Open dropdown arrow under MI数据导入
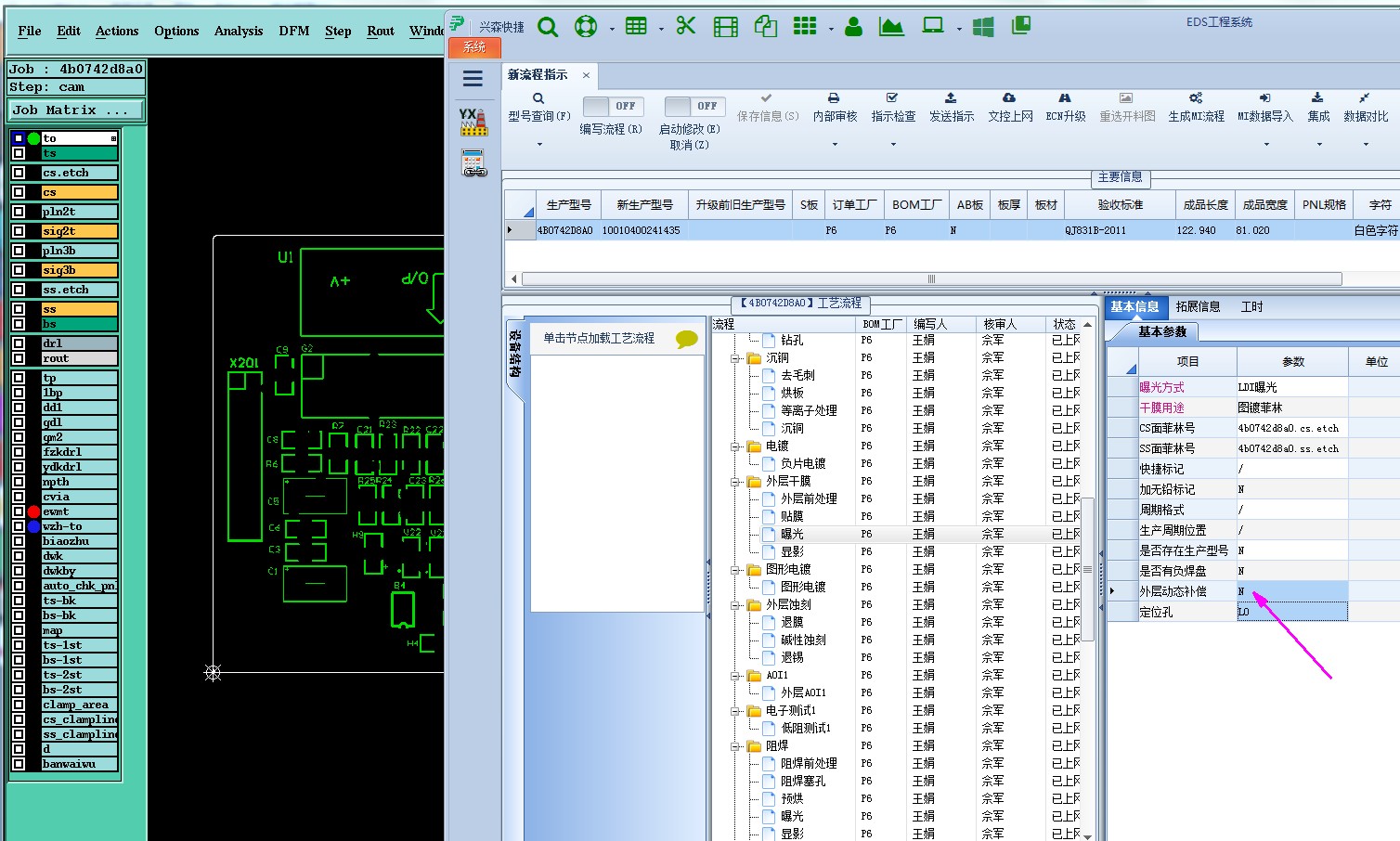Screen dimensions: 1400x841 point(1265,144)
